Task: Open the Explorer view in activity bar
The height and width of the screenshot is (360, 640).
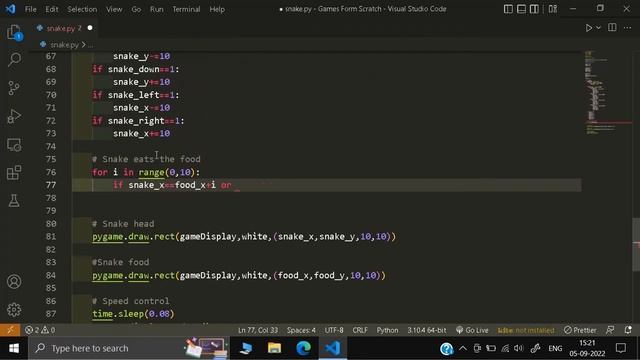Action: pos(14,32)
